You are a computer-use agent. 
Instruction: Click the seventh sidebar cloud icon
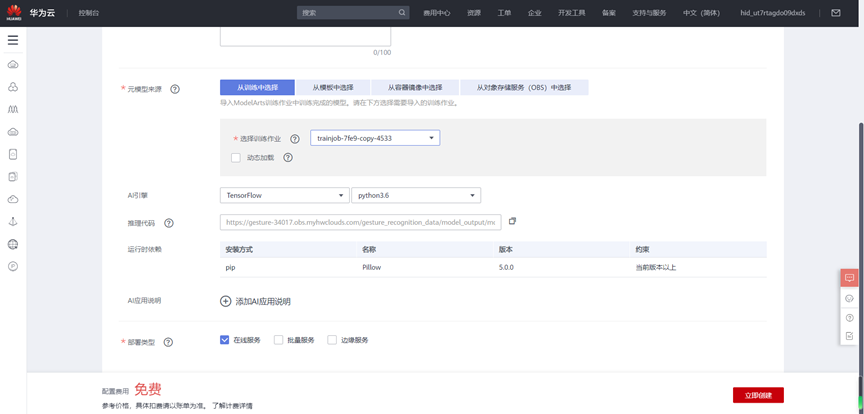(x=13, y=199)
